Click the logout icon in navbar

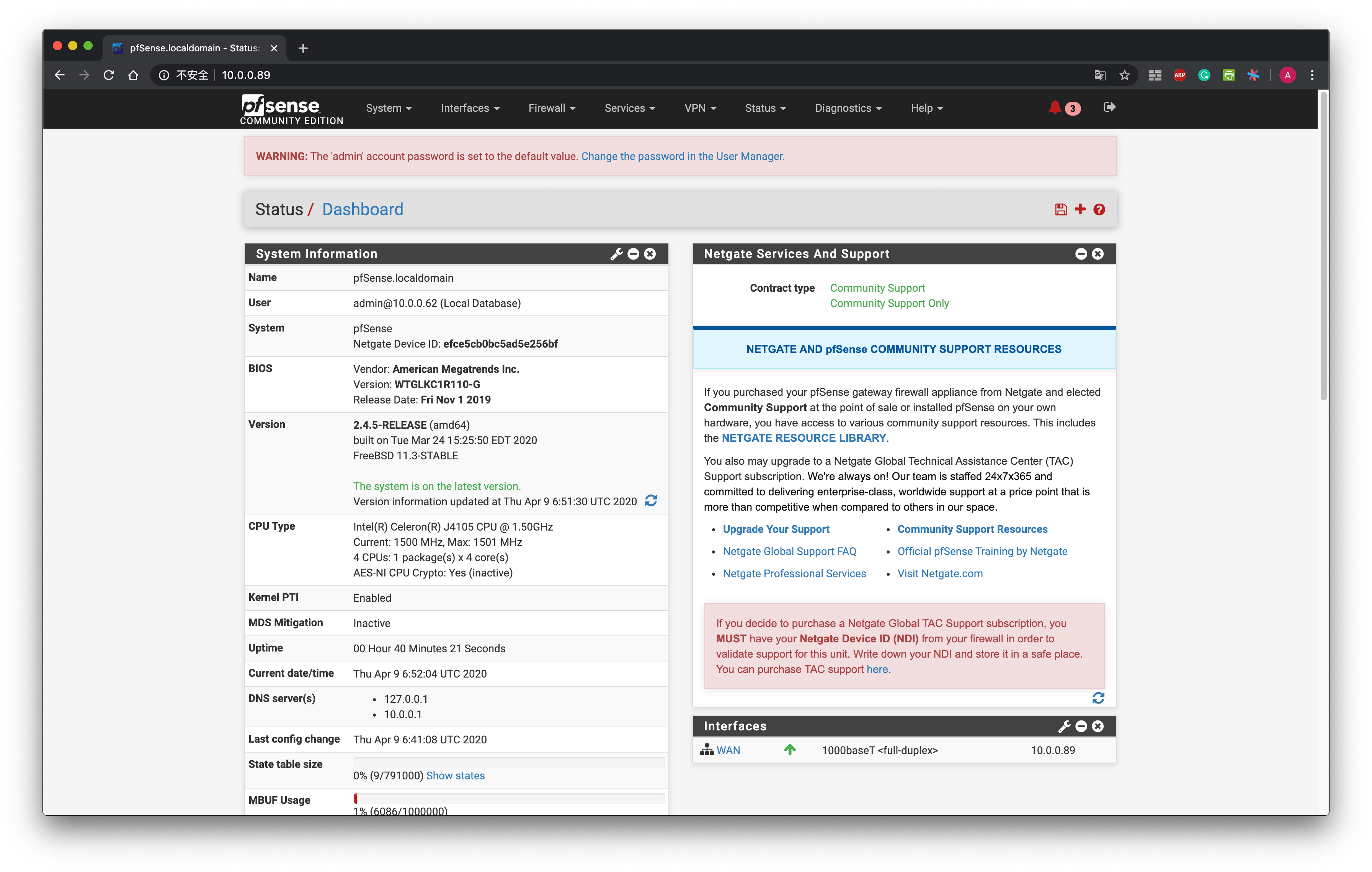tap(1109, 107)
